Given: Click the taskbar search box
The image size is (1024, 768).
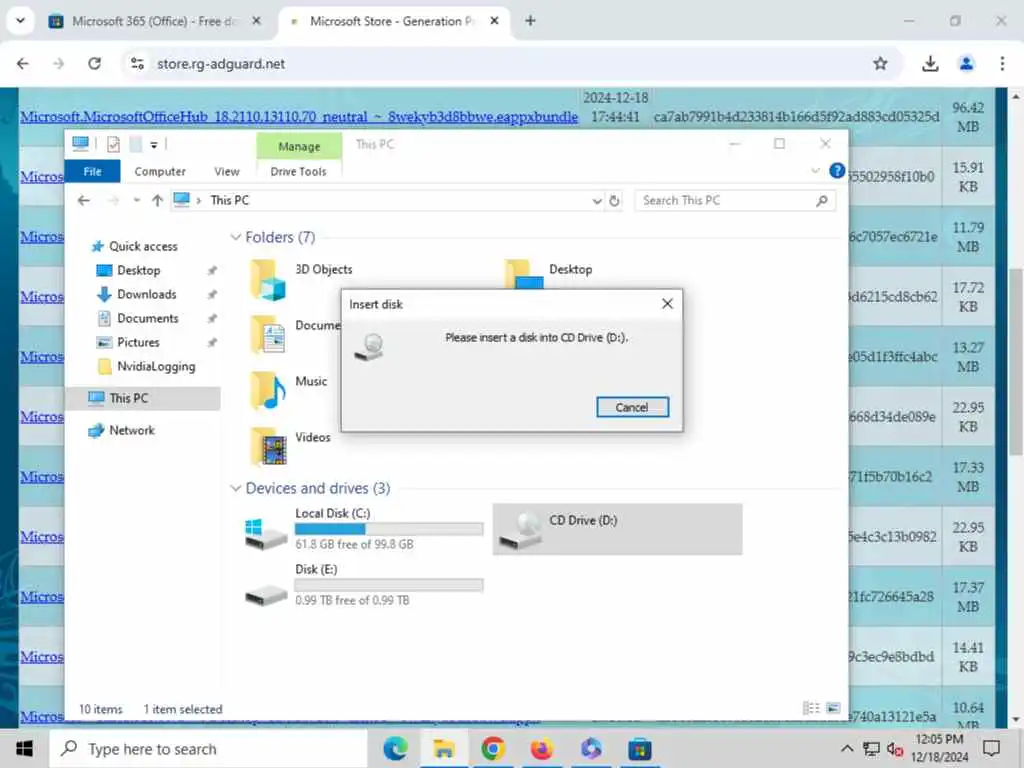Looking at the screenshot, I should point(208,749).
